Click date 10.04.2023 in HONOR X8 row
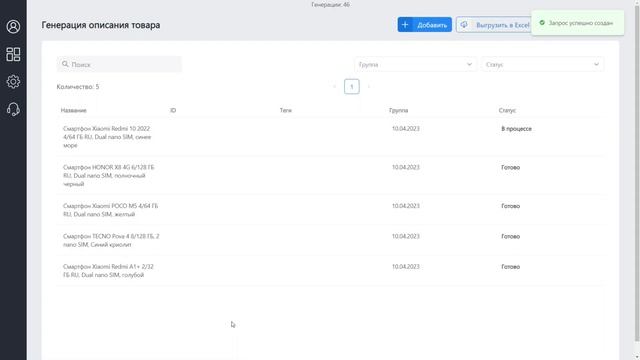This screenshot has height=360, width=640. (406, 167)
